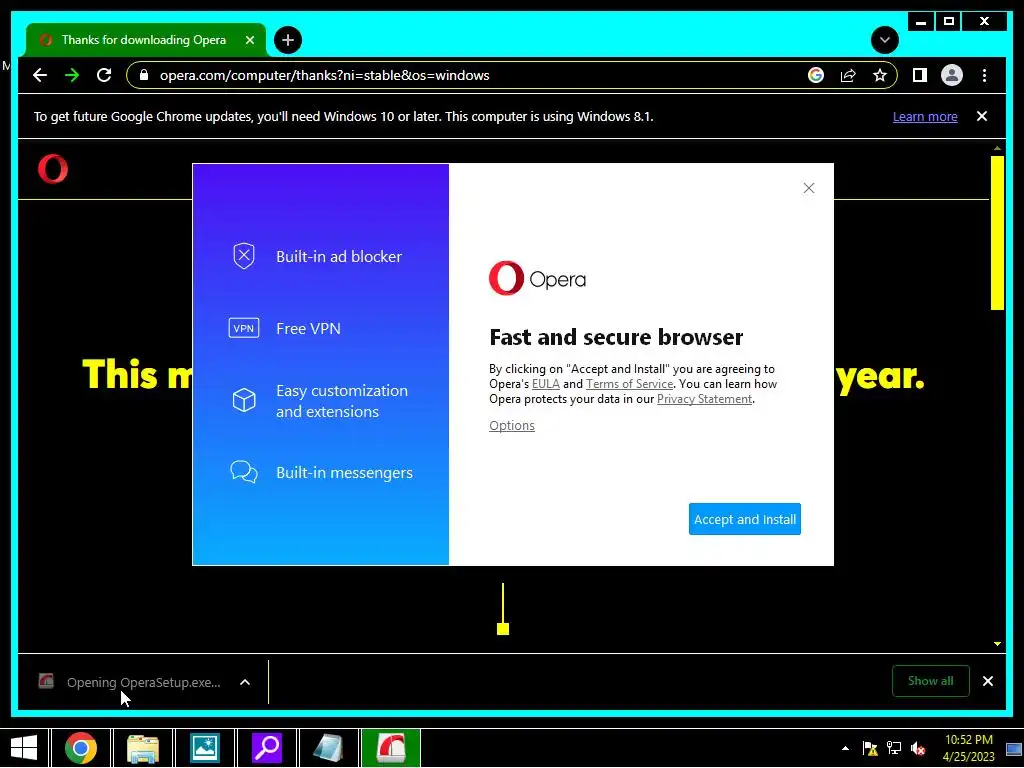Open the Privacy Statement link

[x=704, y=399]
